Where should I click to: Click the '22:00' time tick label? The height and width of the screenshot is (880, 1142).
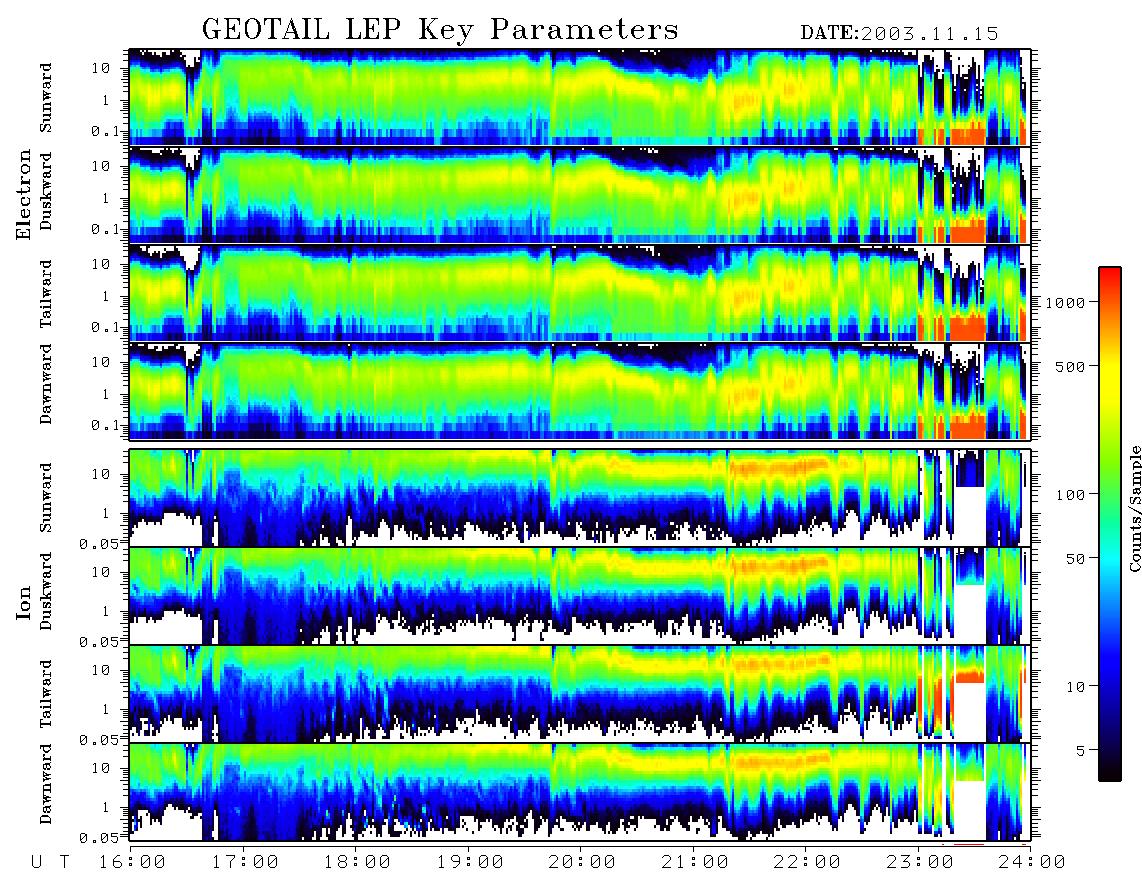807,863
